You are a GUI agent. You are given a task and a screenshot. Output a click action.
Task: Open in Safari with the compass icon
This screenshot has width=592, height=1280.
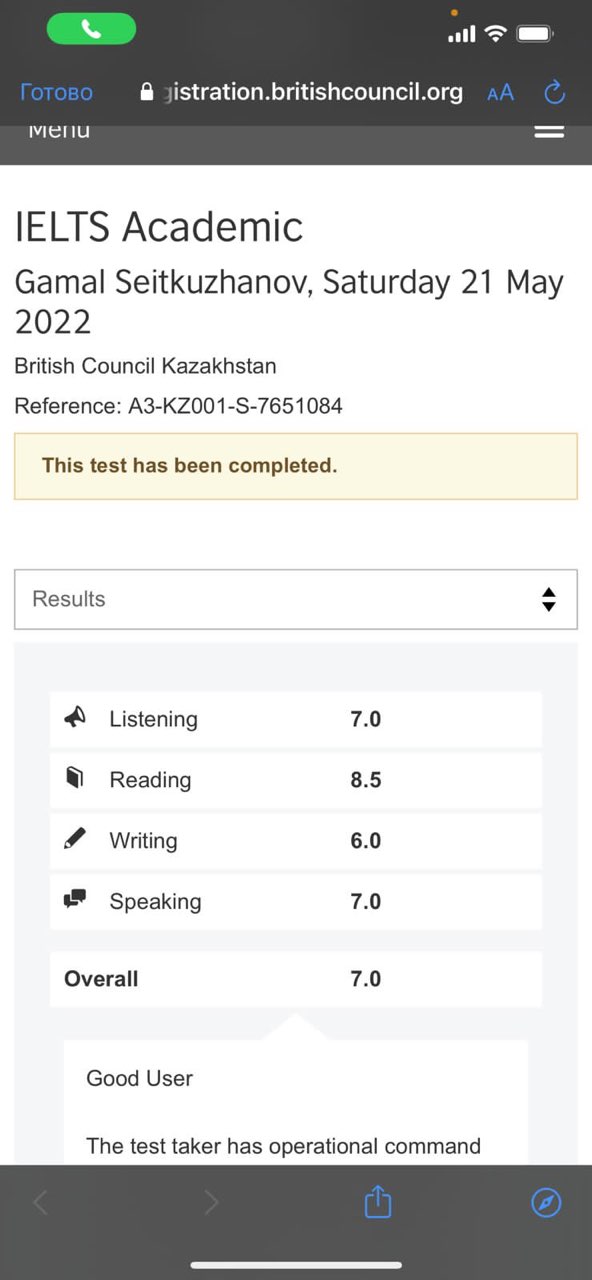click(x=546, y=1203)
